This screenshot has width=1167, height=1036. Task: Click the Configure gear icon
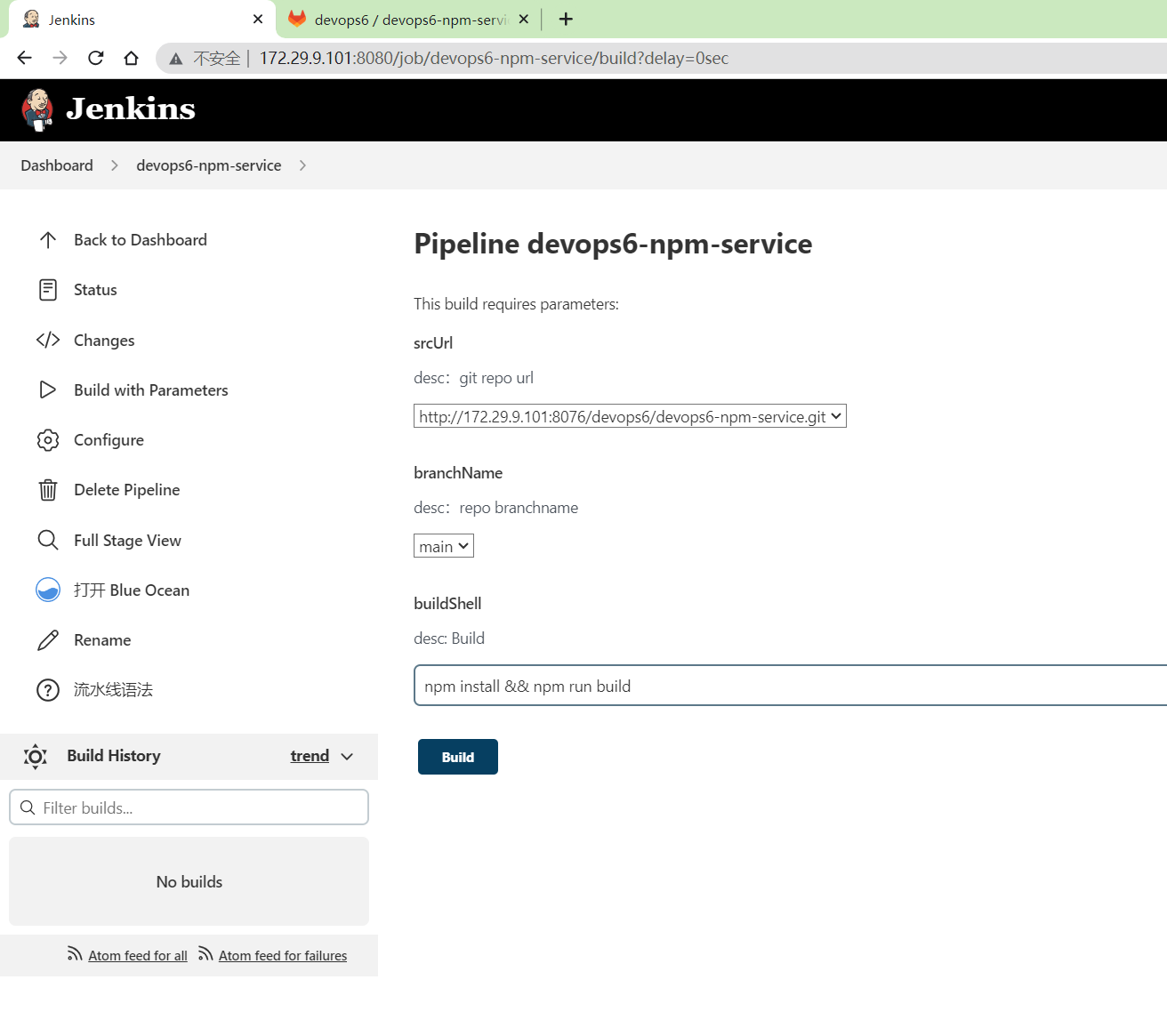48,440
